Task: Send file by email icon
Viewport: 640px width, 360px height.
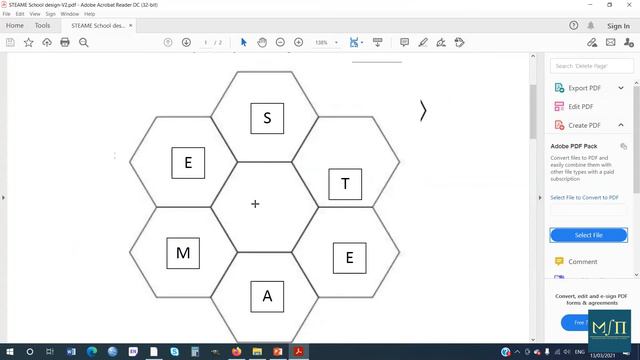Action: 611,42
